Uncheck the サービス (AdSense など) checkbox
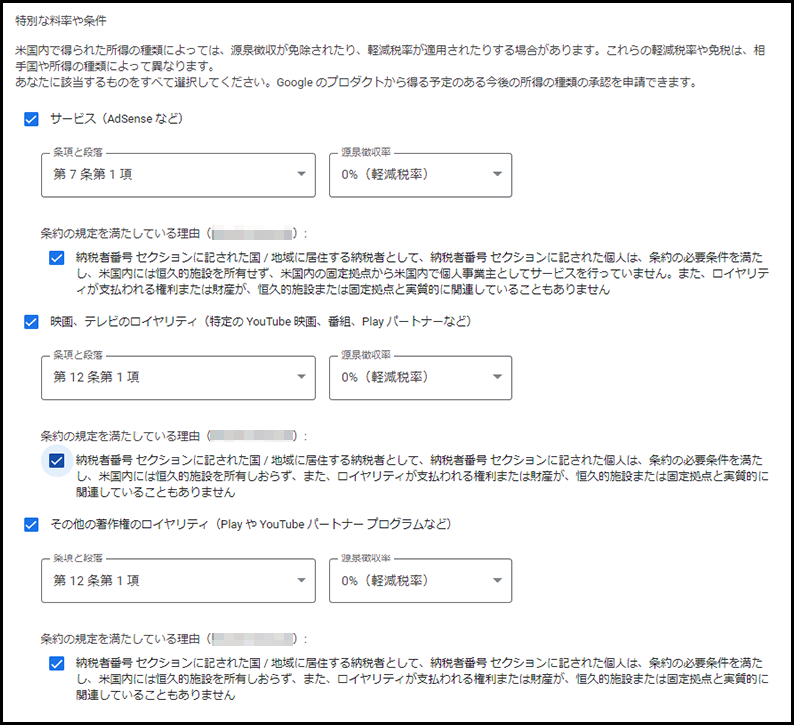 click(31, 119)
